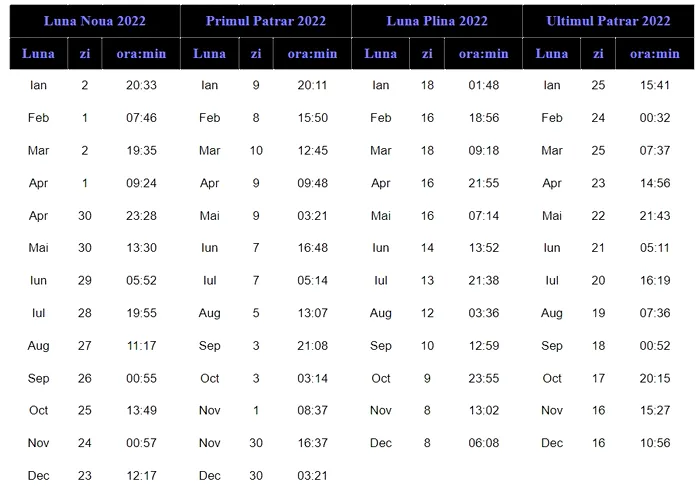
Task: Click the zi column header under Luna Plina
Action: [x=428, y=54]
